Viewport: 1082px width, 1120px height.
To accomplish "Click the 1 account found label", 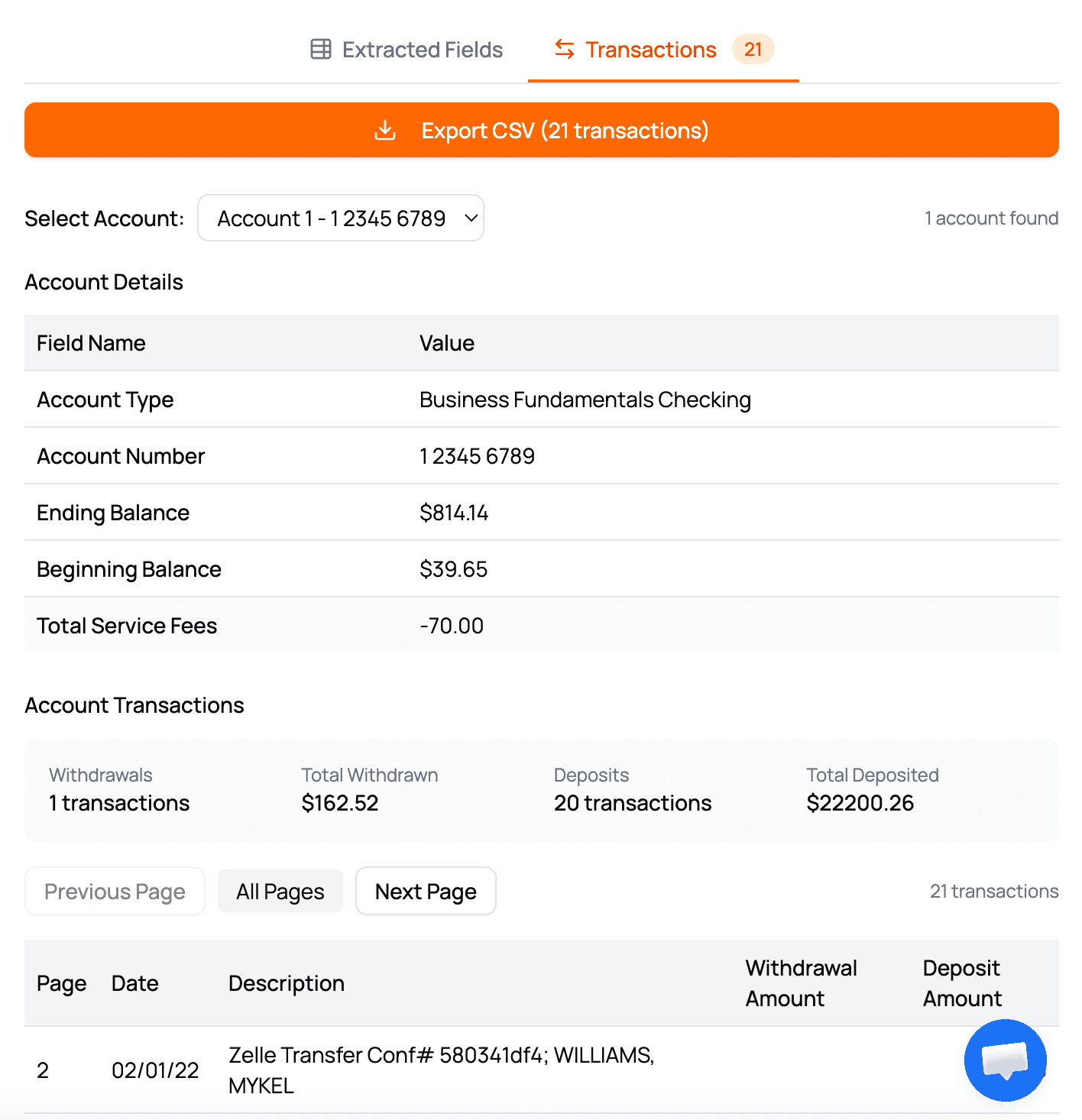I will coord(991,218).
